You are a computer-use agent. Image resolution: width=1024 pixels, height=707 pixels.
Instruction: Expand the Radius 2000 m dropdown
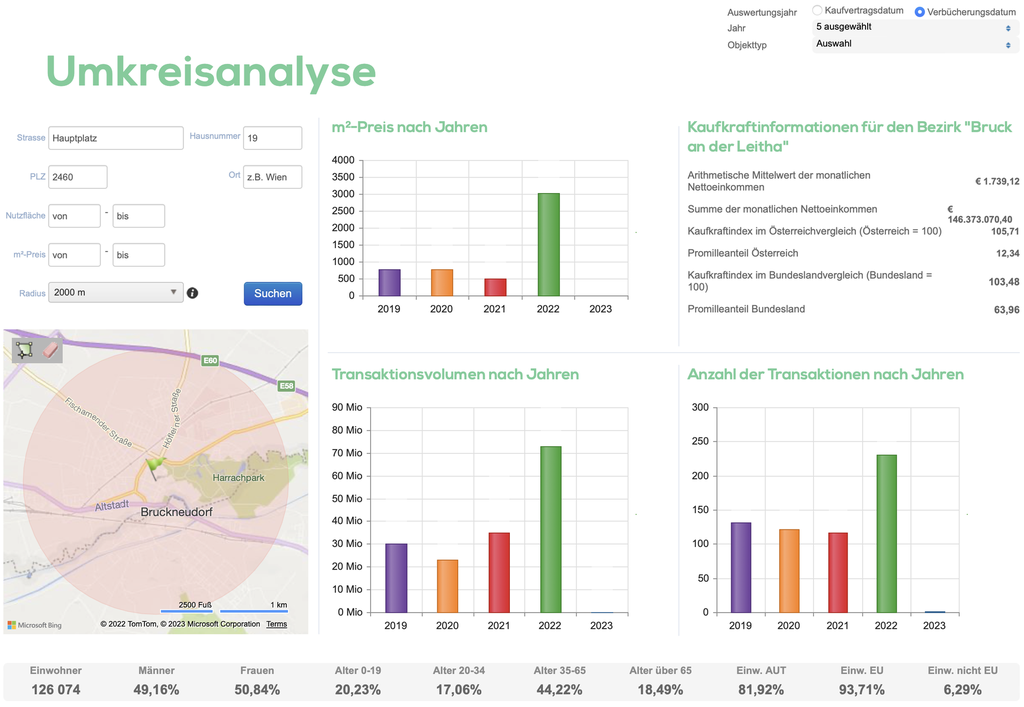115,293
